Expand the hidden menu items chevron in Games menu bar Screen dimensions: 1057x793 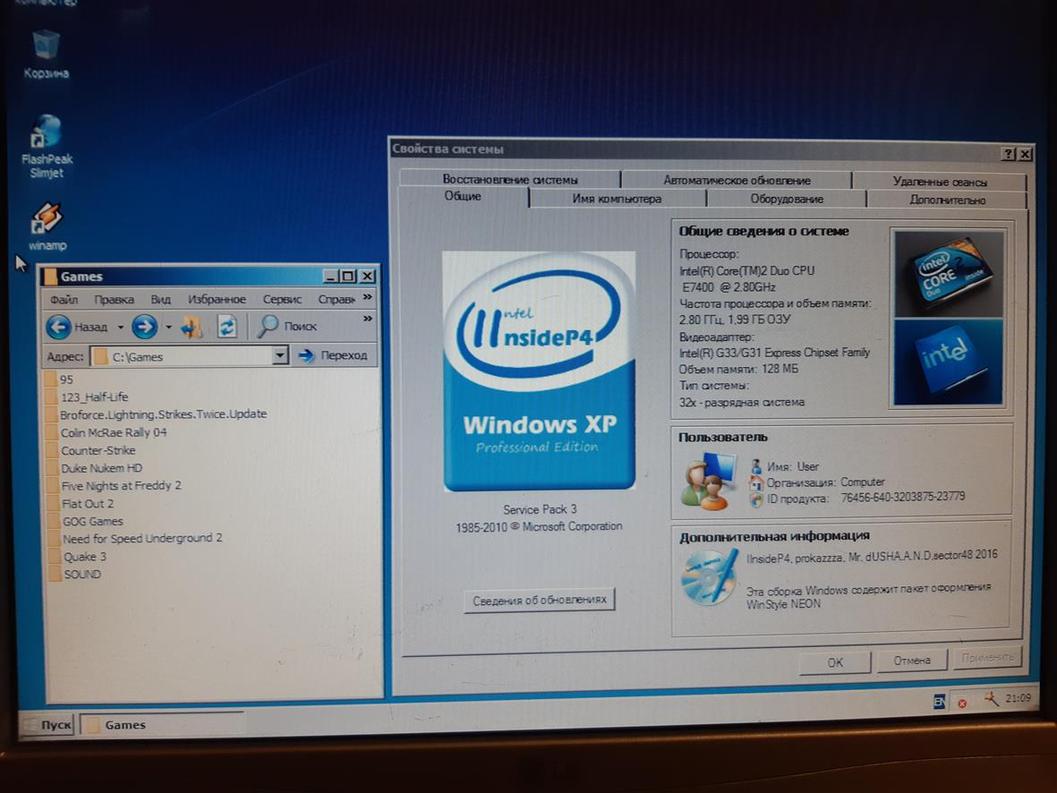[367, 297]
